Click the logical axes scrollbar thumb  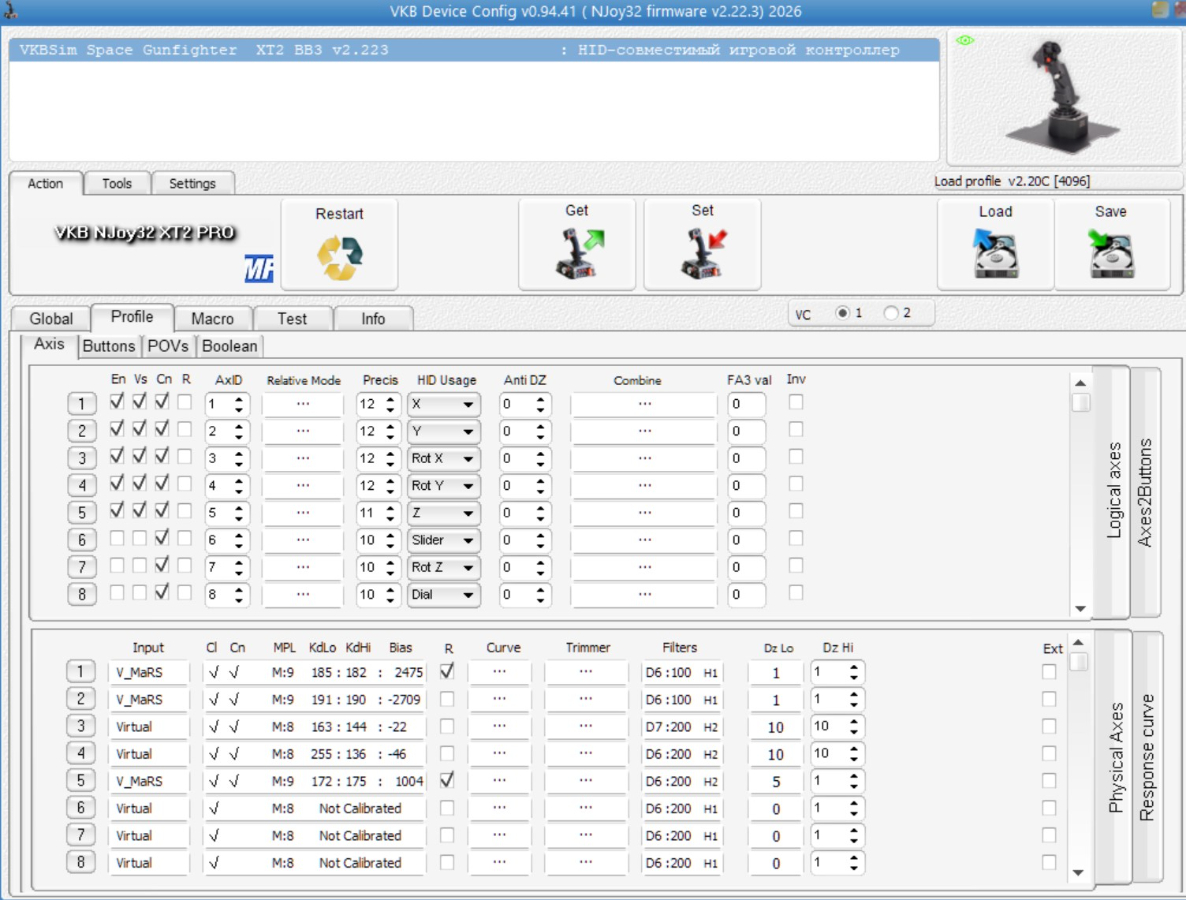tap(1080, 402)
